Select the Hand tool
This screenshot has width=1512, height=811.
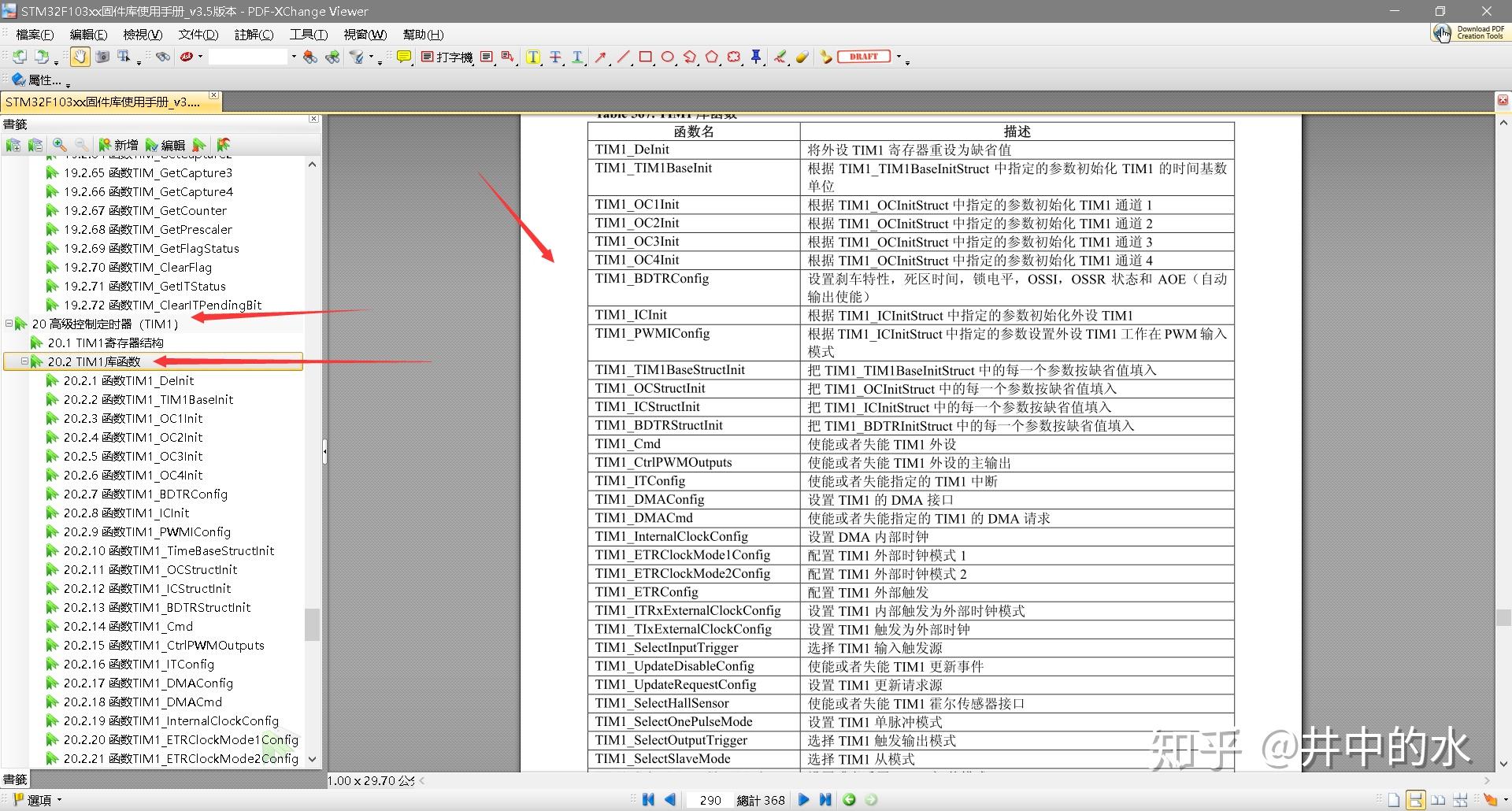point(80,57)
